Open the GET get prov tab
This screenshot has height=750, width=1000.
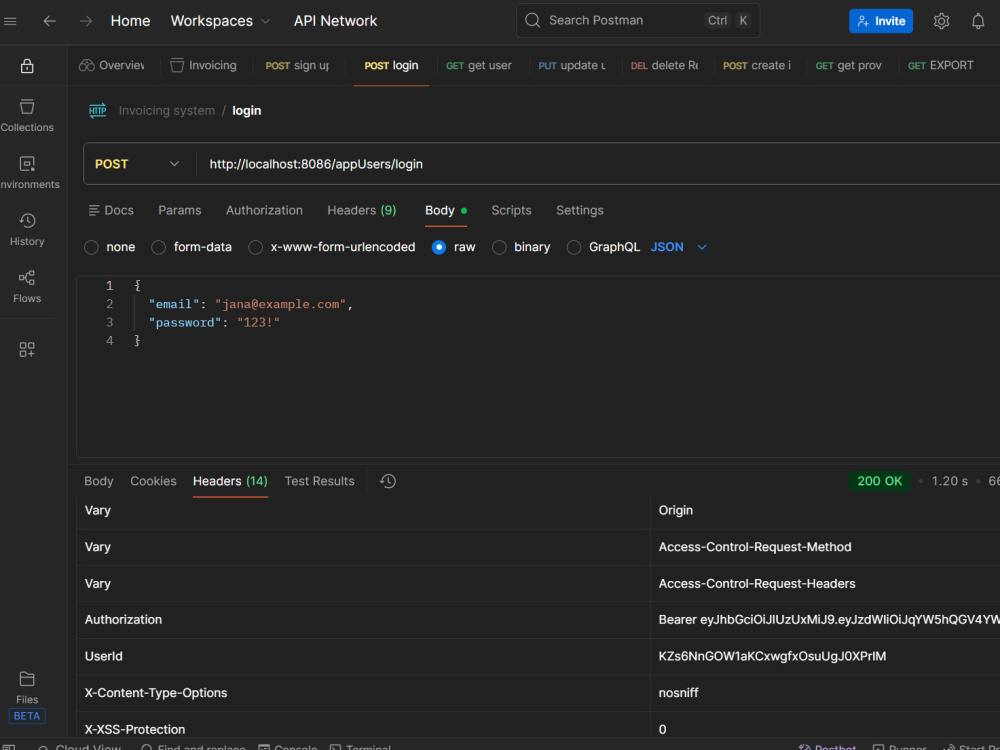pyautogui.click(x=848, y=65)
